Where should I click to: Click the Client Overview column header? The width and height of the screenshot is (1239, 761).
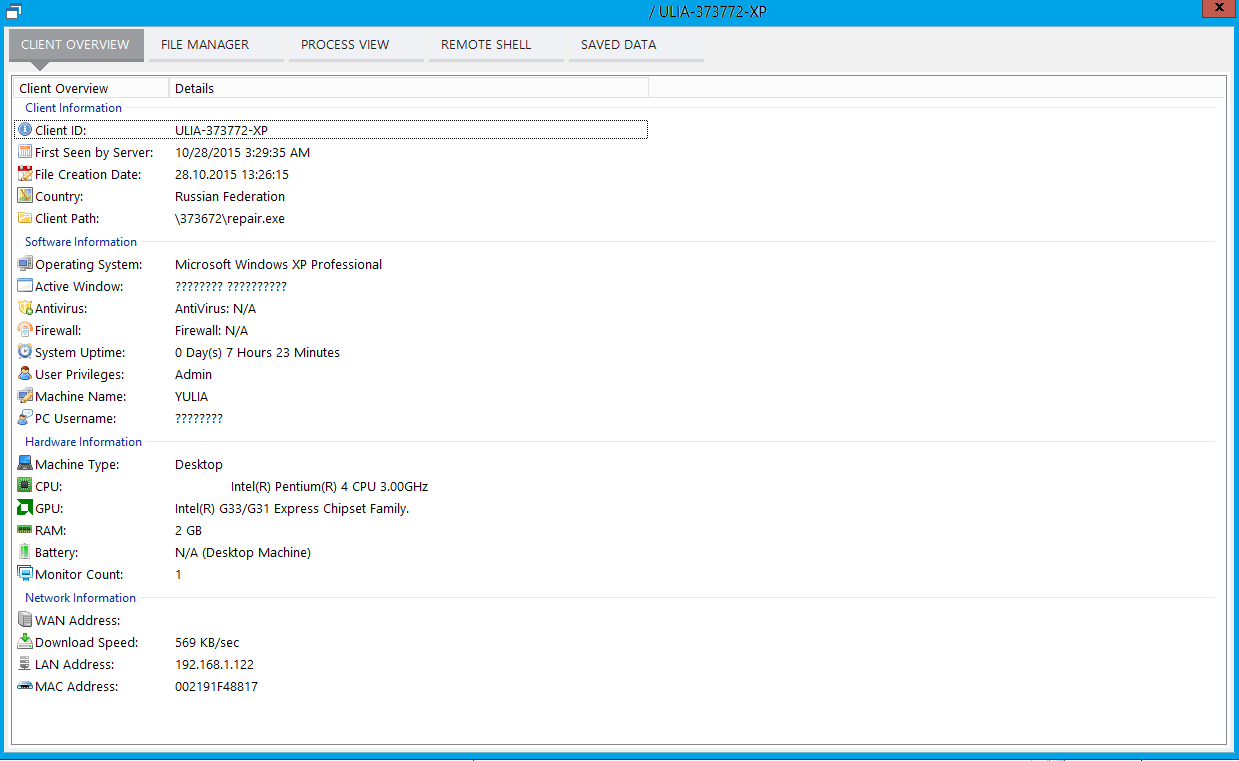pos(91,88)
